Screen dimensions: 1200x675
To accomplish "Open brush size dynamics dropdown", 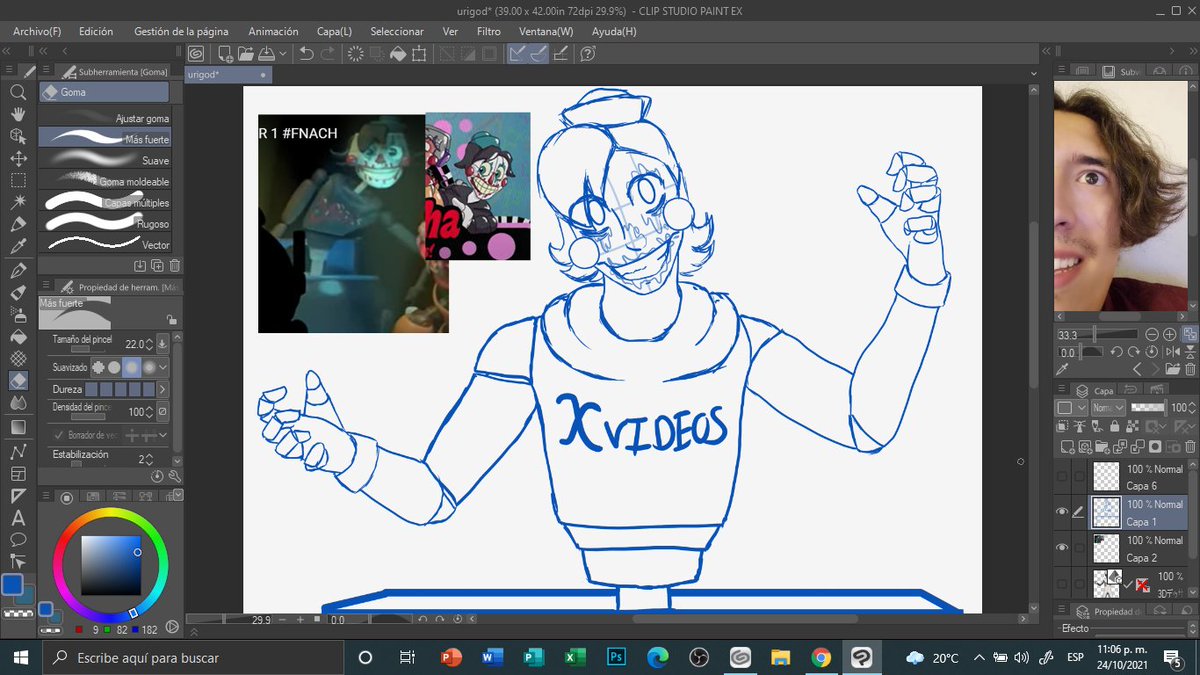I will [x=164, y=344].
